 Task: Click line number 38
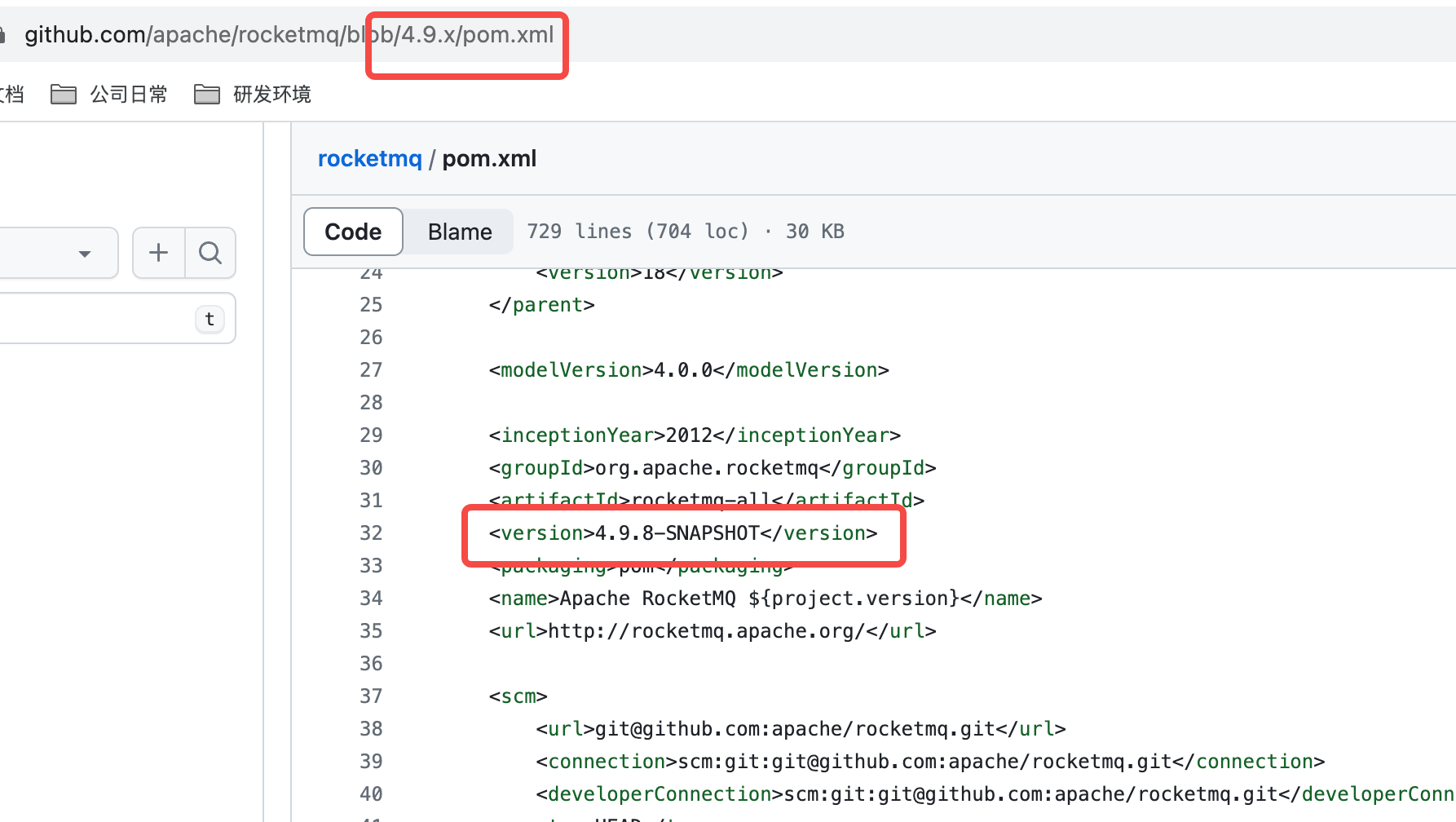click(371, 729)
